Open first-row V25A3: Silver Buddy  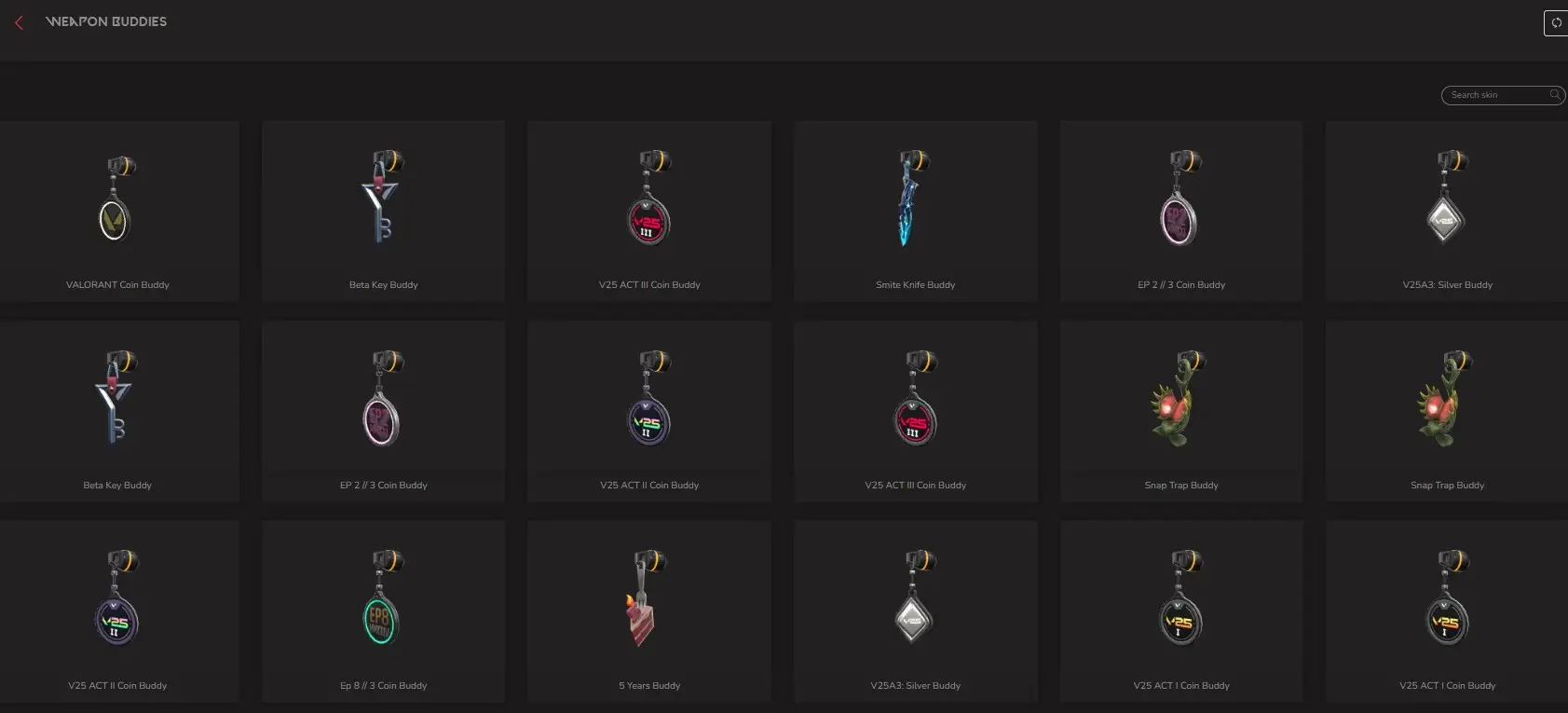[x=1447, y=211]
